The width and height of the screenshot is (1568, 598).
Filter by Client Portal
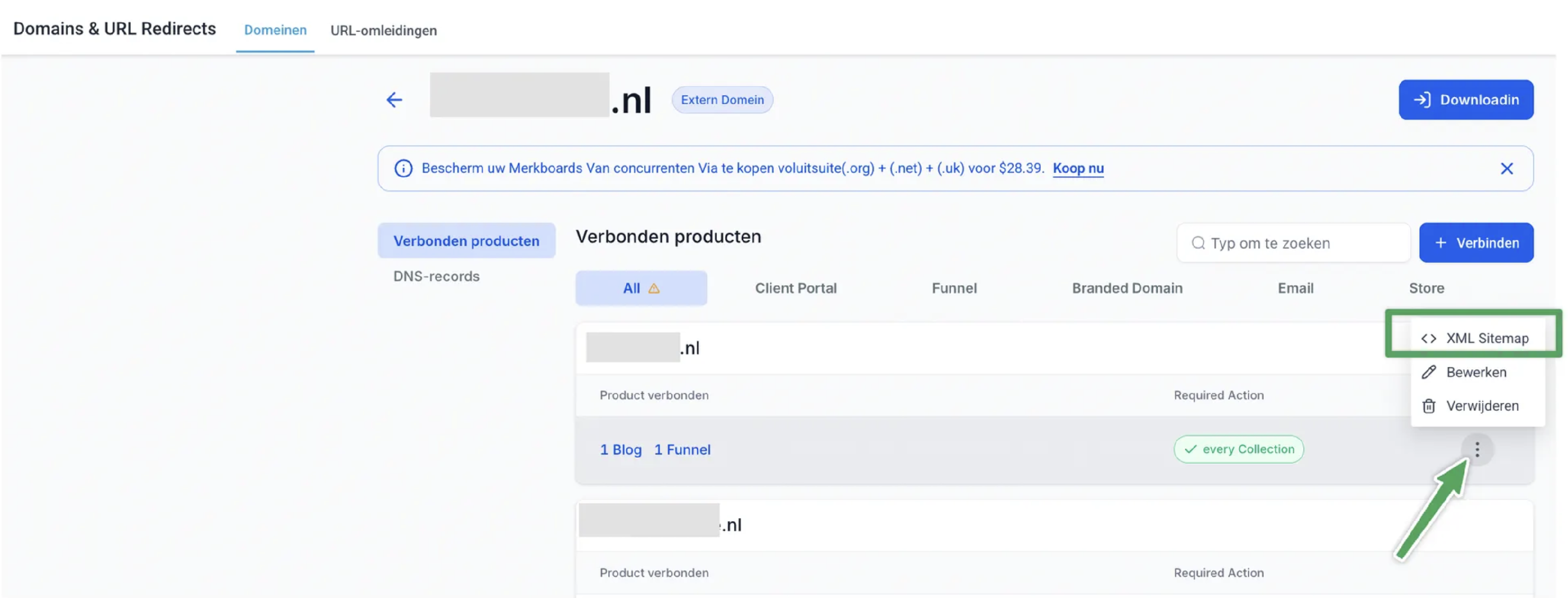coord(795,288)
